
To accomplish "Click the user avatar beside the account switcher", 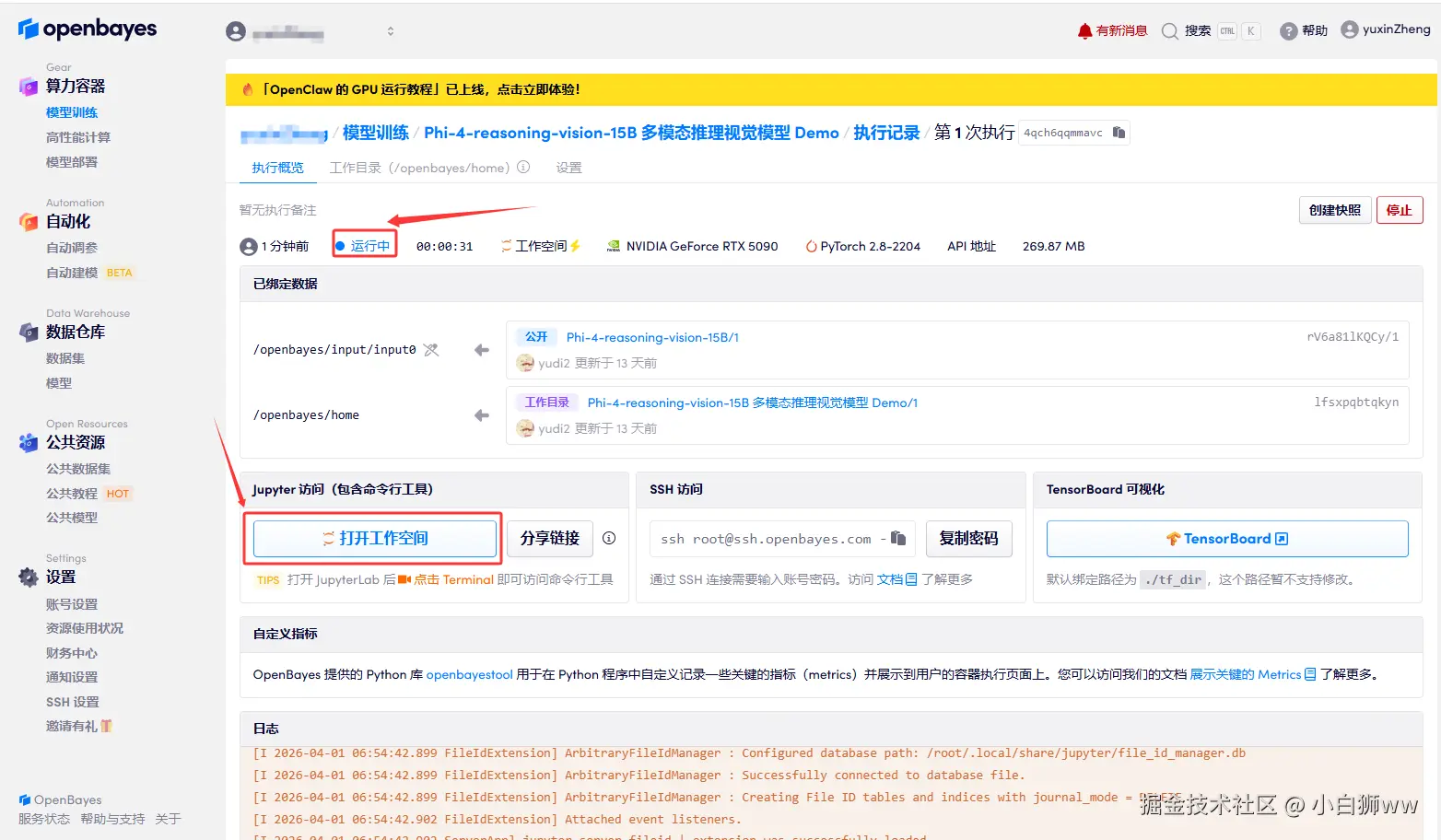I will [236, 31].
